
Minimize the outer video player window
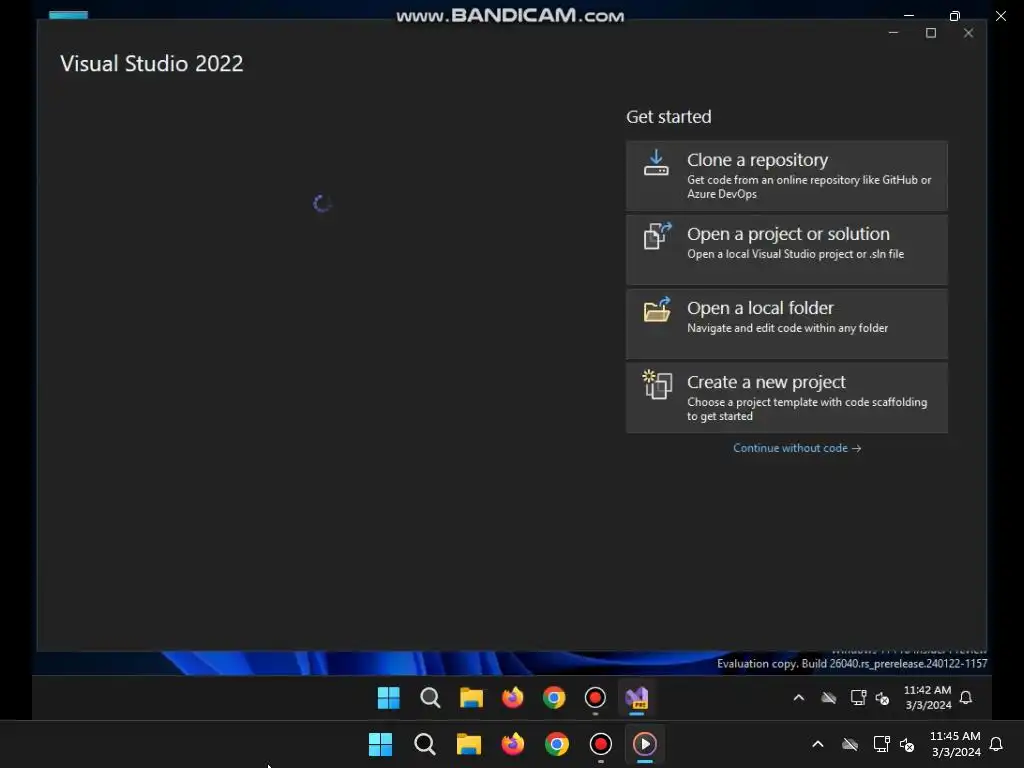coord(908,15)
